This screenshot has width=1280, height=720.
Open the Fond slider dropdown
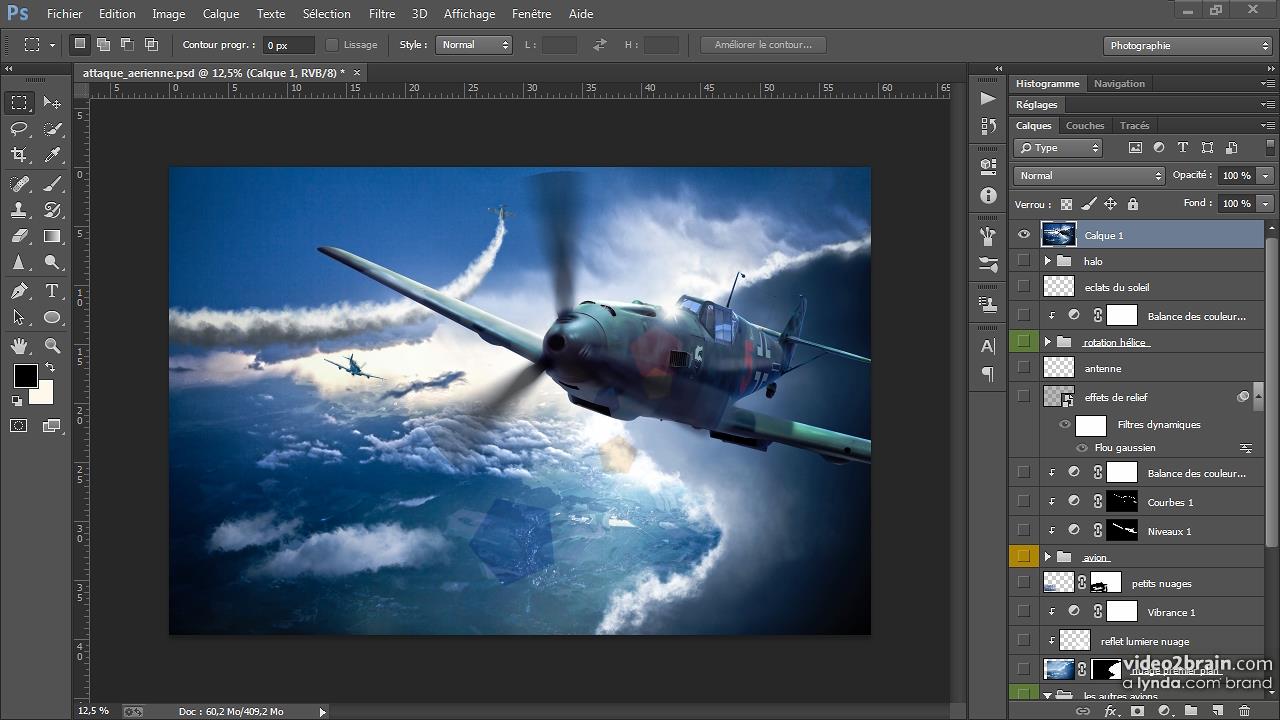(1266, 203)
